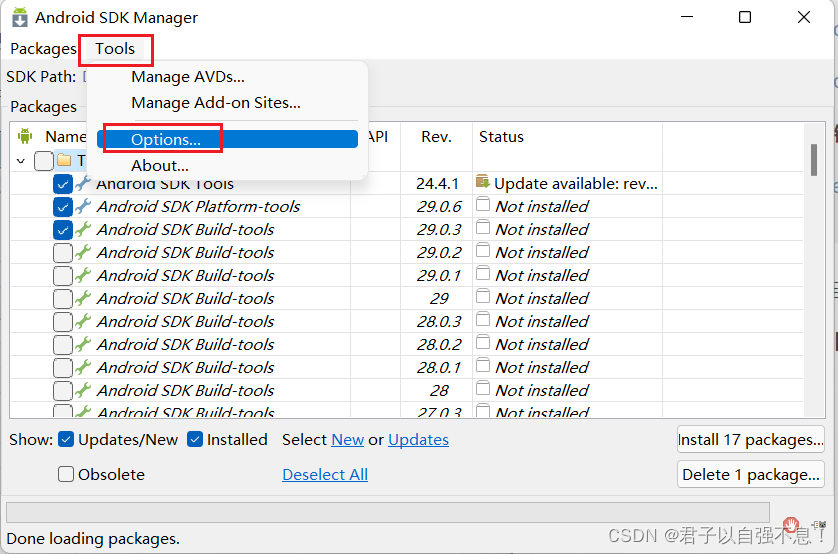838x554 pixels.
Task: Click the New link
Action: point(347,440)
